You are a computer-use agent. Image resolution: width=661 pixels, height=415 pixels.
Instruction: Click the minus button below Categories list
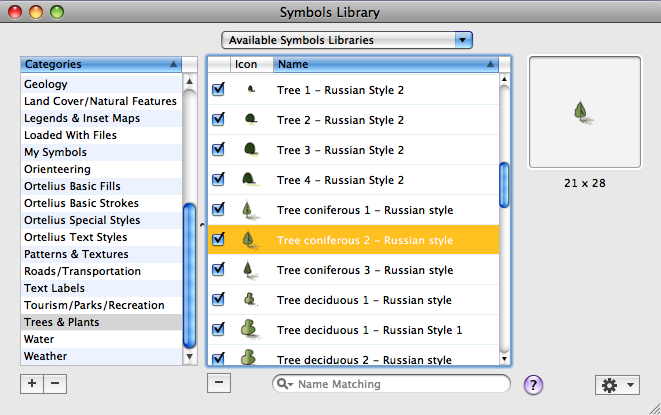coord(55,383)
